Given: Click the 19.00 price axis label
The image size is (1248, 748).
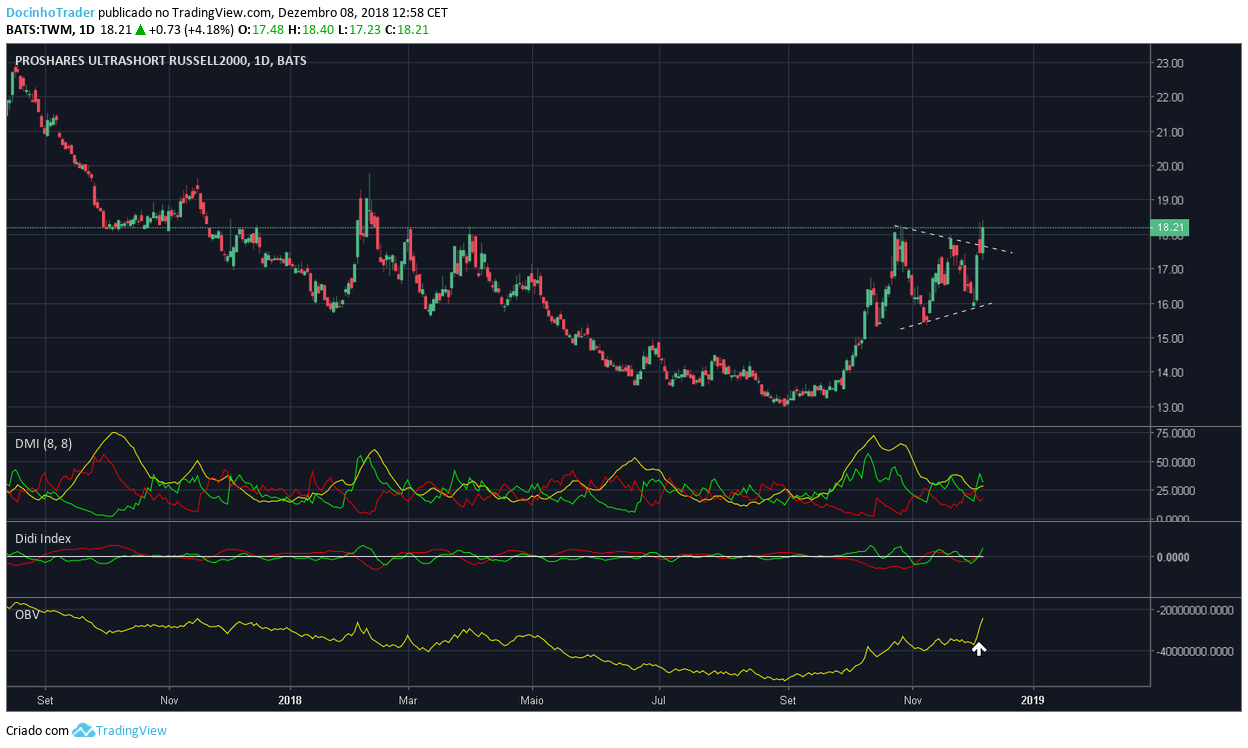Looking at the screenshot, I should click(1170, 201).
